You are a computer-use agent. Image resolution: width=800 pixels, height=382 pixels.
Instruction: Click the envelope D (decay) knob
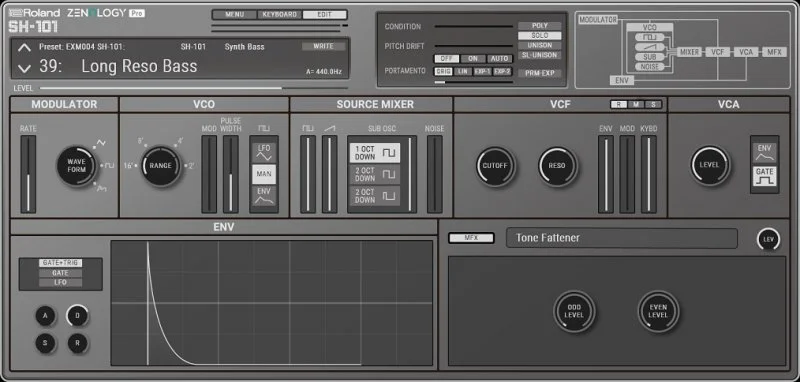(77, 316)
